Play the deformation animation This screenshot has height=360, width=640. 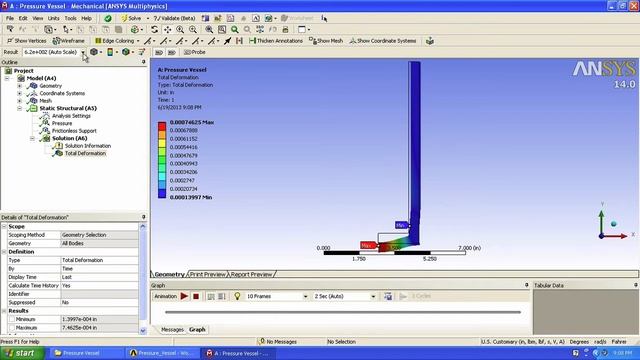tap(184, 296)
